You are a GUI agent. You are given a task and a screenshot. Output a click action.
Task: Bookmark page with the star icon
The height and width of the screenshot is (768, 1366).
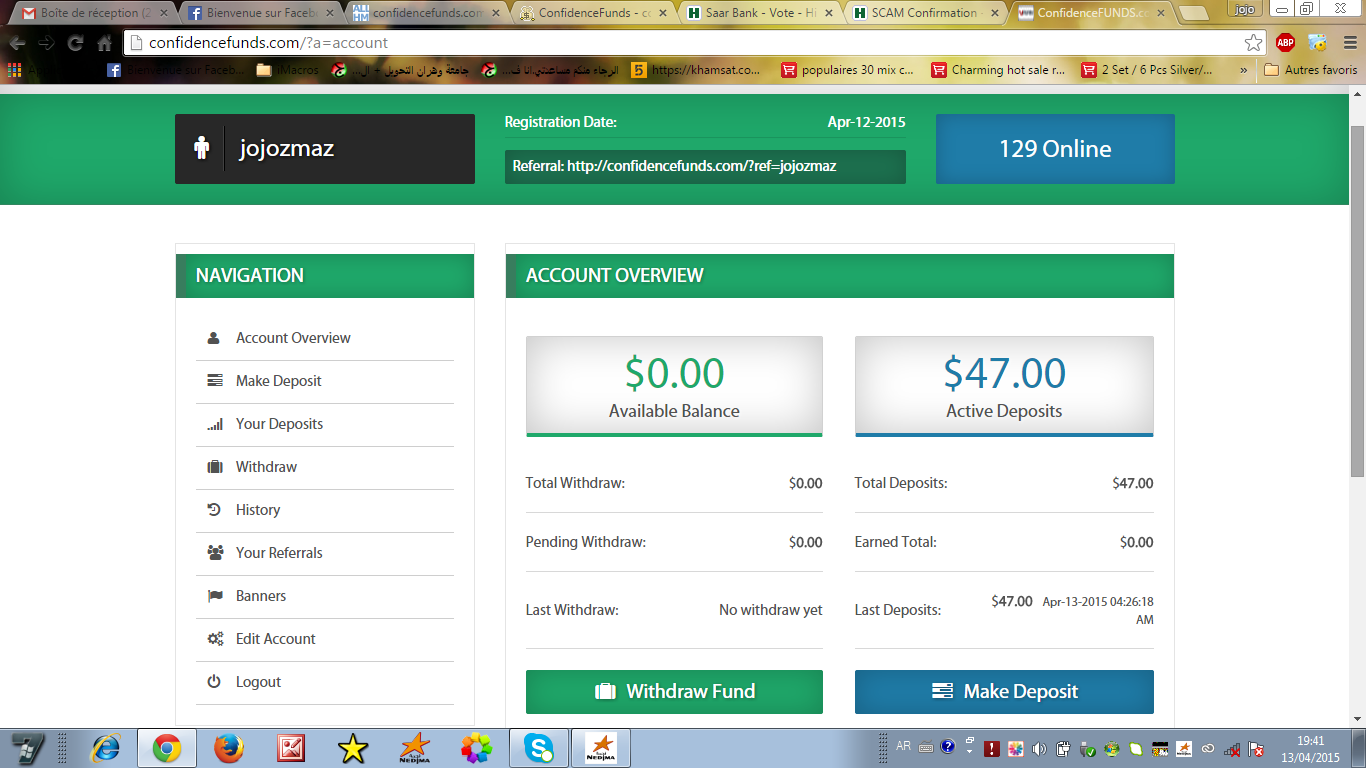pos(1253,43)
